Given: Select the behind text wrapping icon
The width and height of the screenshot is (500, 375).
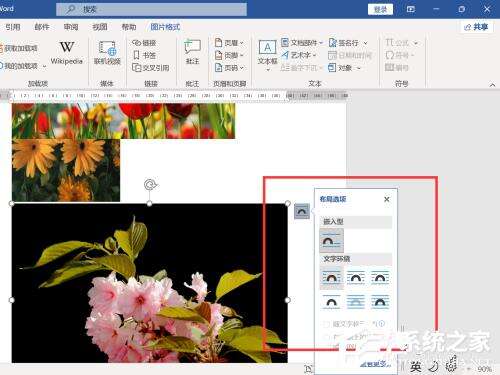Looking at the screenshot, I should point(356,302).
